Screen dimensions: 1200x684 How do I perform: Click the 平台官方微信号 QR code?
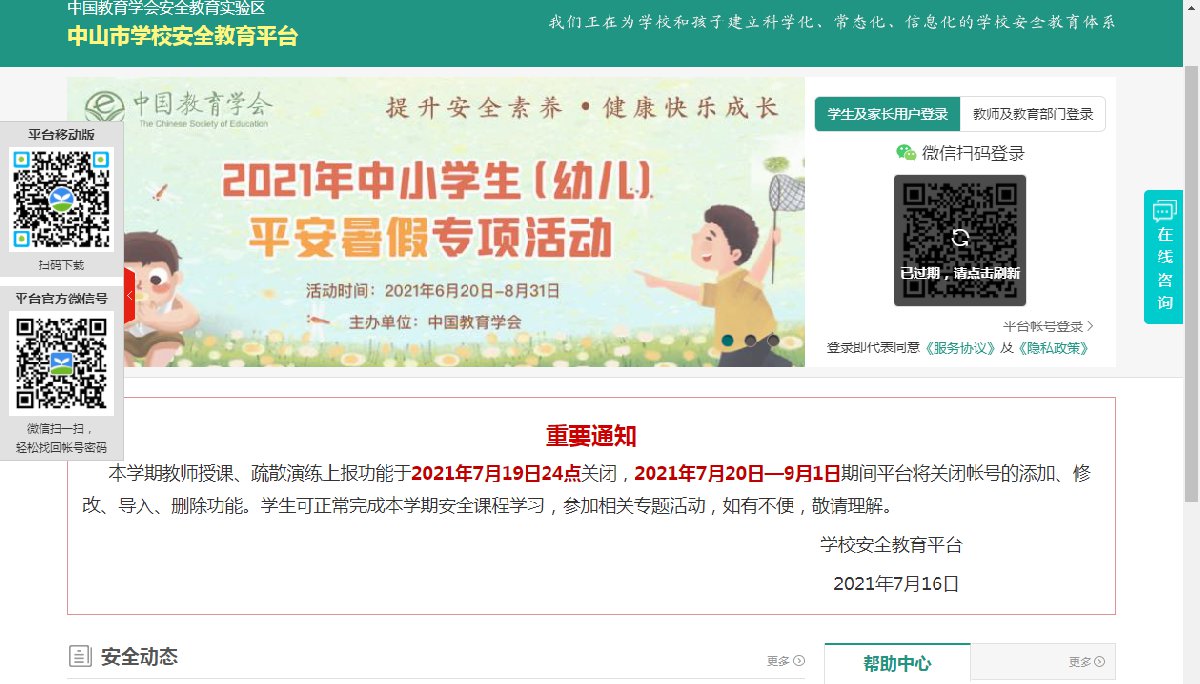point(62,363)
